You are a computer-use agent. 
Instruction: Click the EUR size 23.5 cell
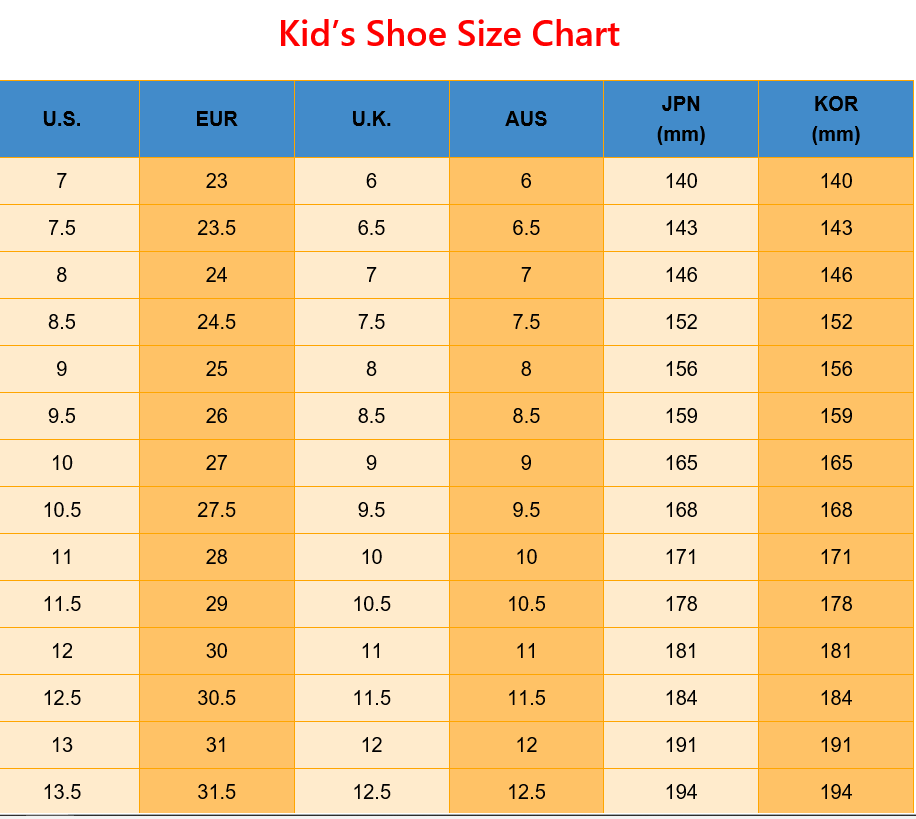pyautogui.click(x=217, y=228)
